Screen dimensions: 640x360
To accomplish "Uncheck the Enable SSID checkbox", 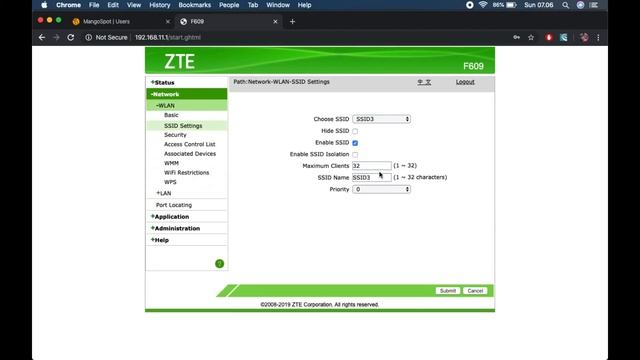I will coord(355,143).
